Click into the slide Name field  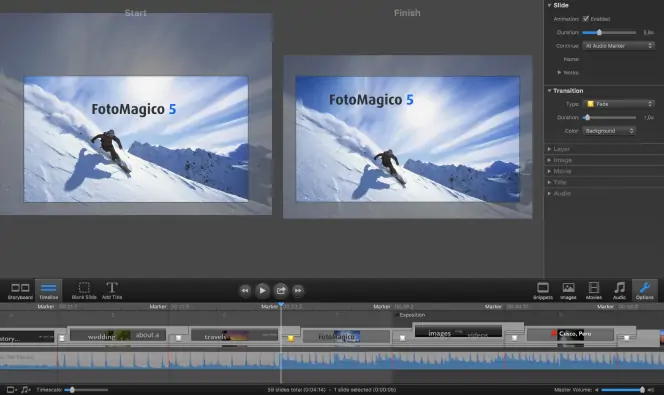[x=619, y=59]
